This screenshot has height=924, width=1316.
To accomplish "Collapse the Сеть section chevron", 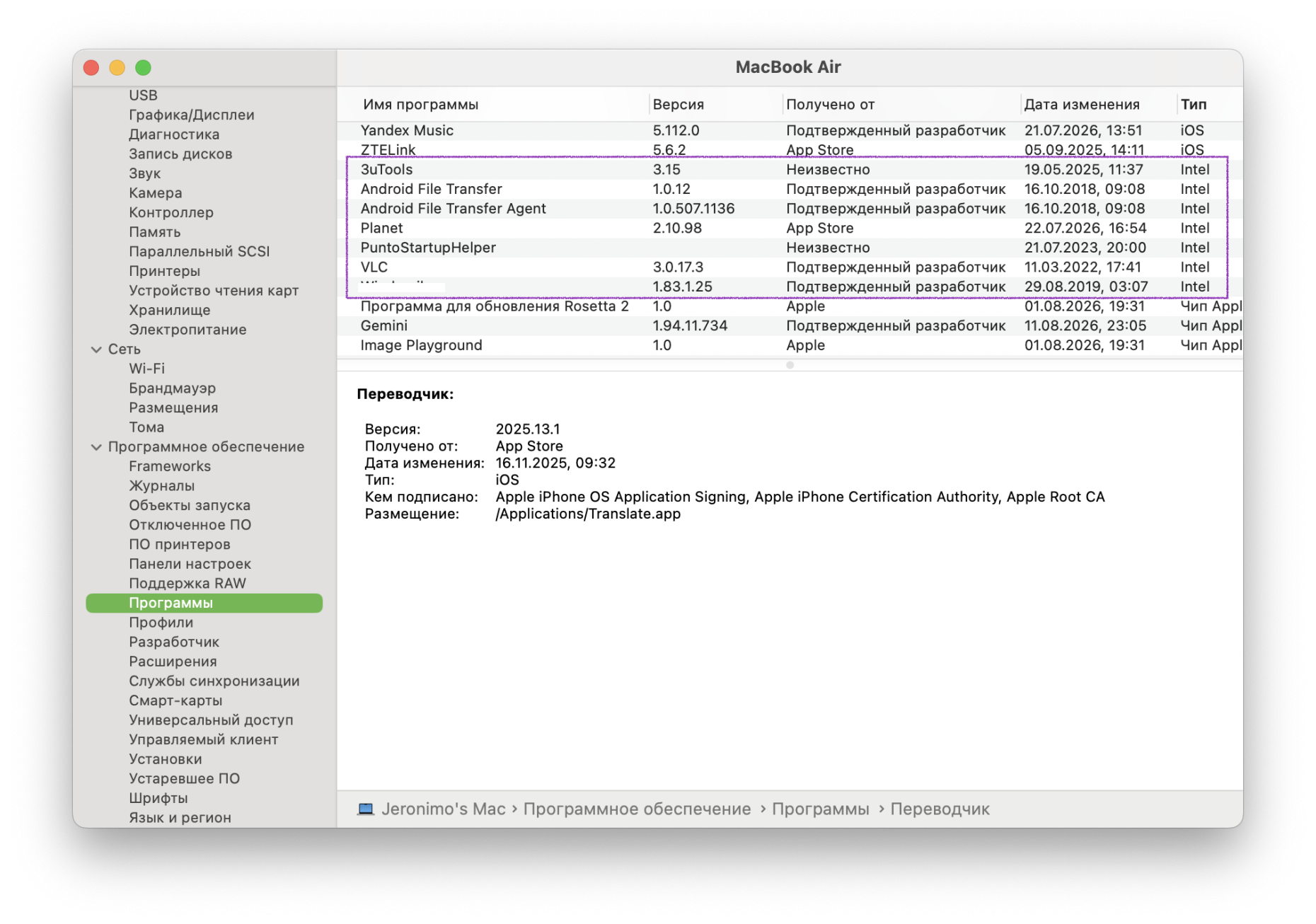I will [96, 350].
